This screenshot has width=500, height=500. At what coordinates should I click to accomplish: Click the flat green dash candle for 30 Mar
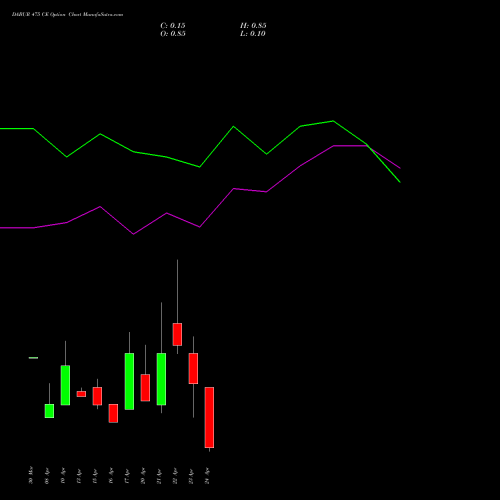click(x=33, y=358)
